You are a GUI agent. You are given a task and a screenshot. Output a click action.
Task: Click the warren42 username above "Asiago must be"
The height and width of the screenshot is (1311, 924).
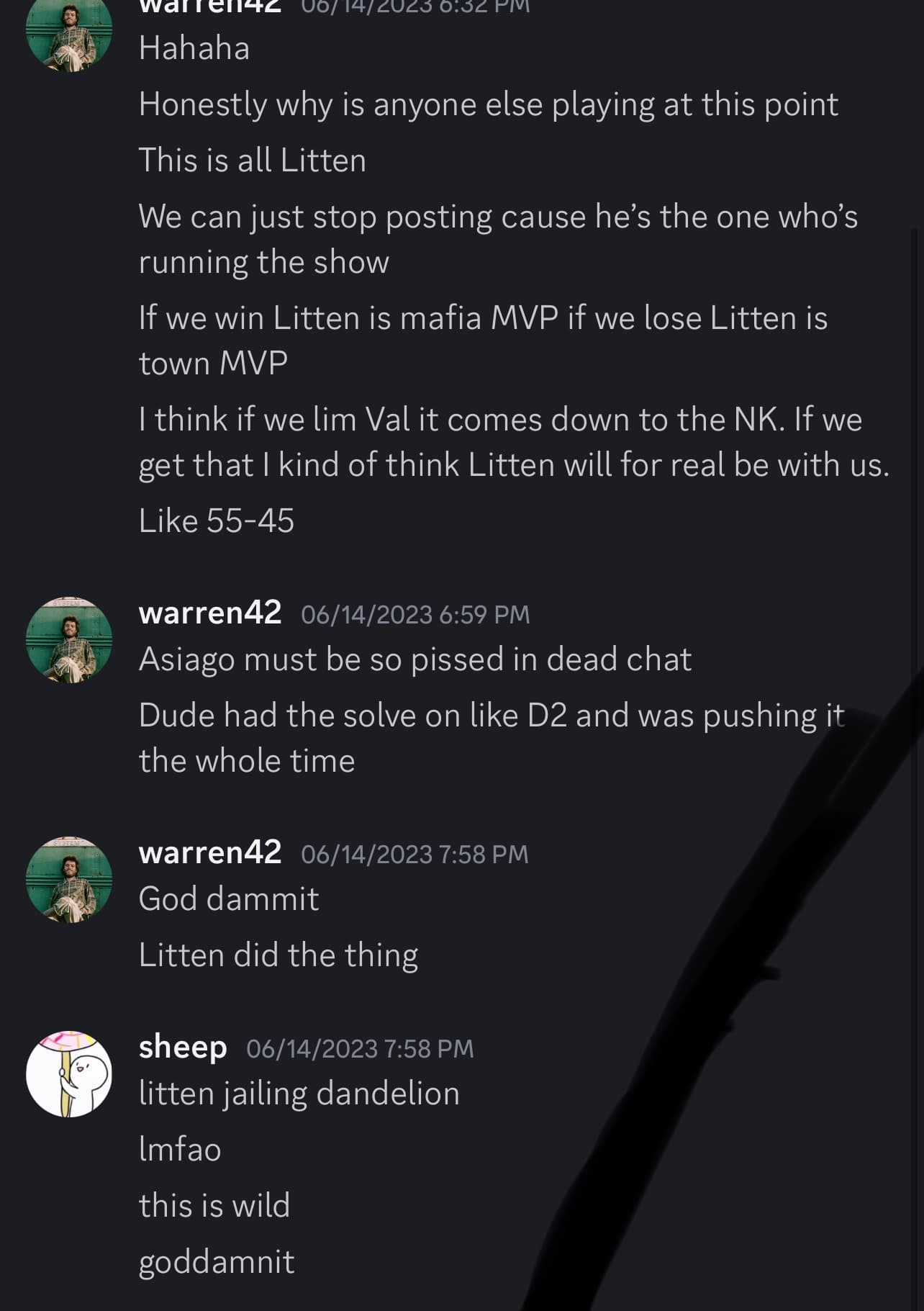tap(209, 613)
